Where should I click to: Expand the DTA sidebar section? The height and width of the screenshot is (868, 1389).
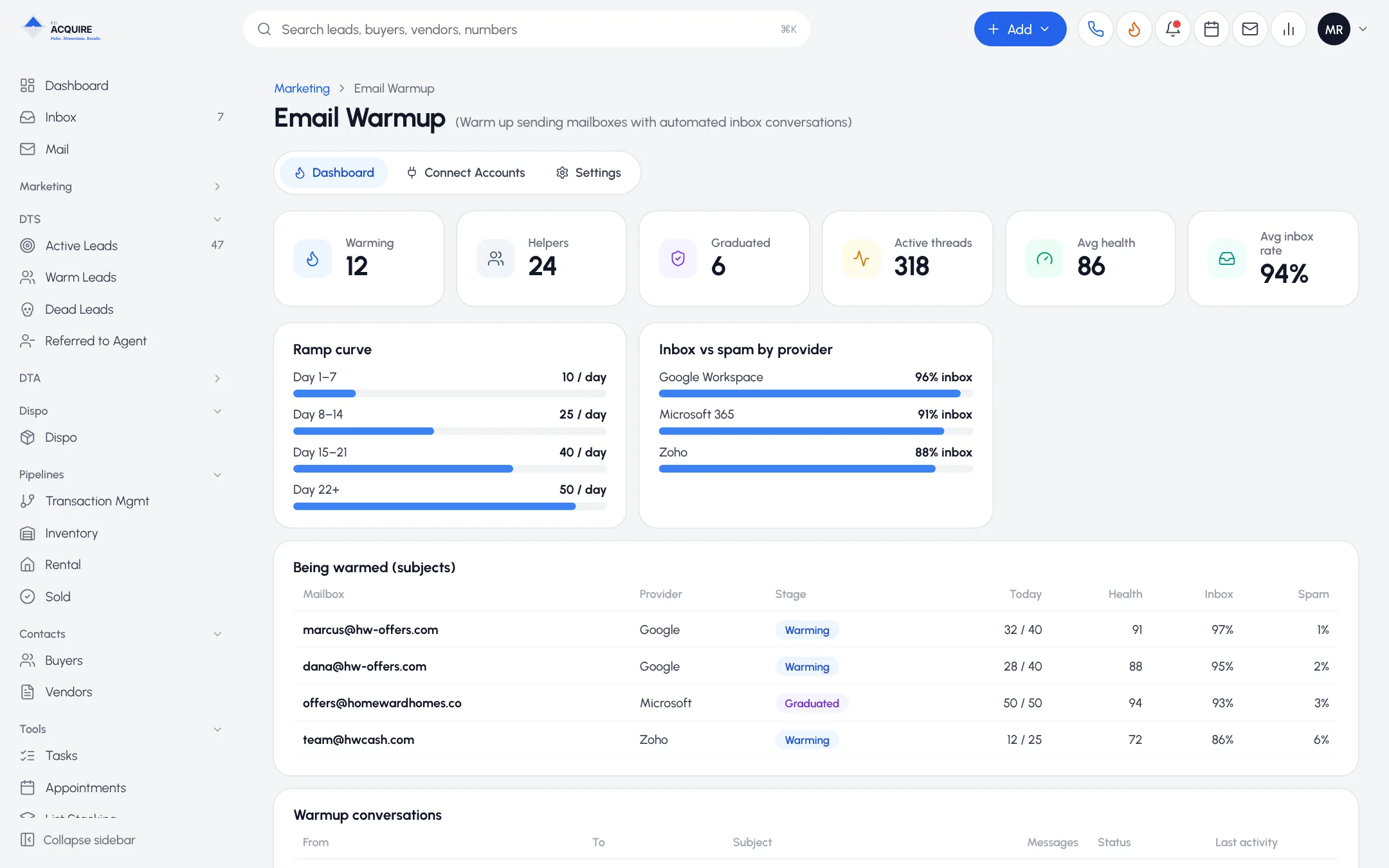(217, 378)
